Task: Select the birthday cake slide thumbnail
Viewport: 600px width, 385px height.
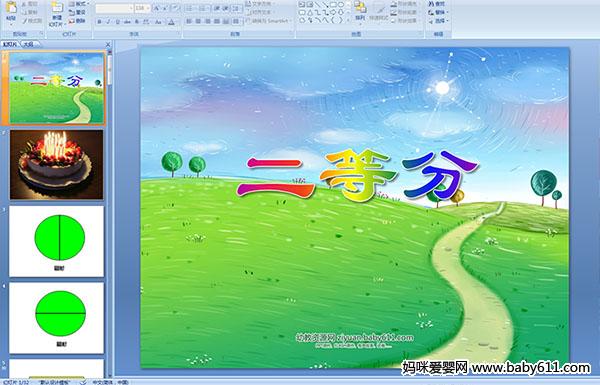Action: pyautogui.click(x=56, y=164)
